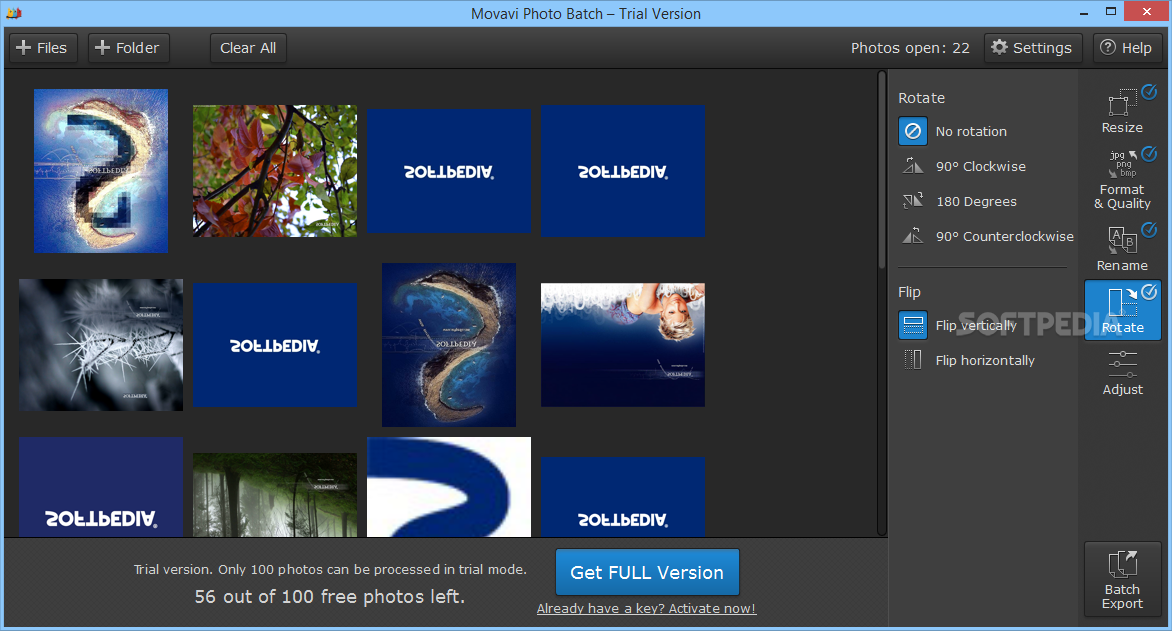Add photos with the Files button
Viewport: 1172px width, 631px height.
(41, 48)
